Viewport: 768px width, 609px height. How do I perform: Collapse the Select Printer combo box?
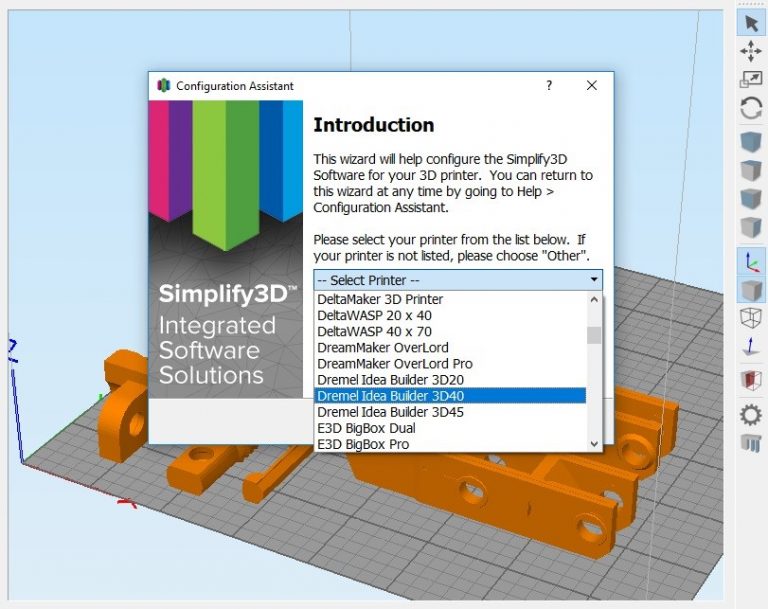pyautogui.click(x=458, y=280)
